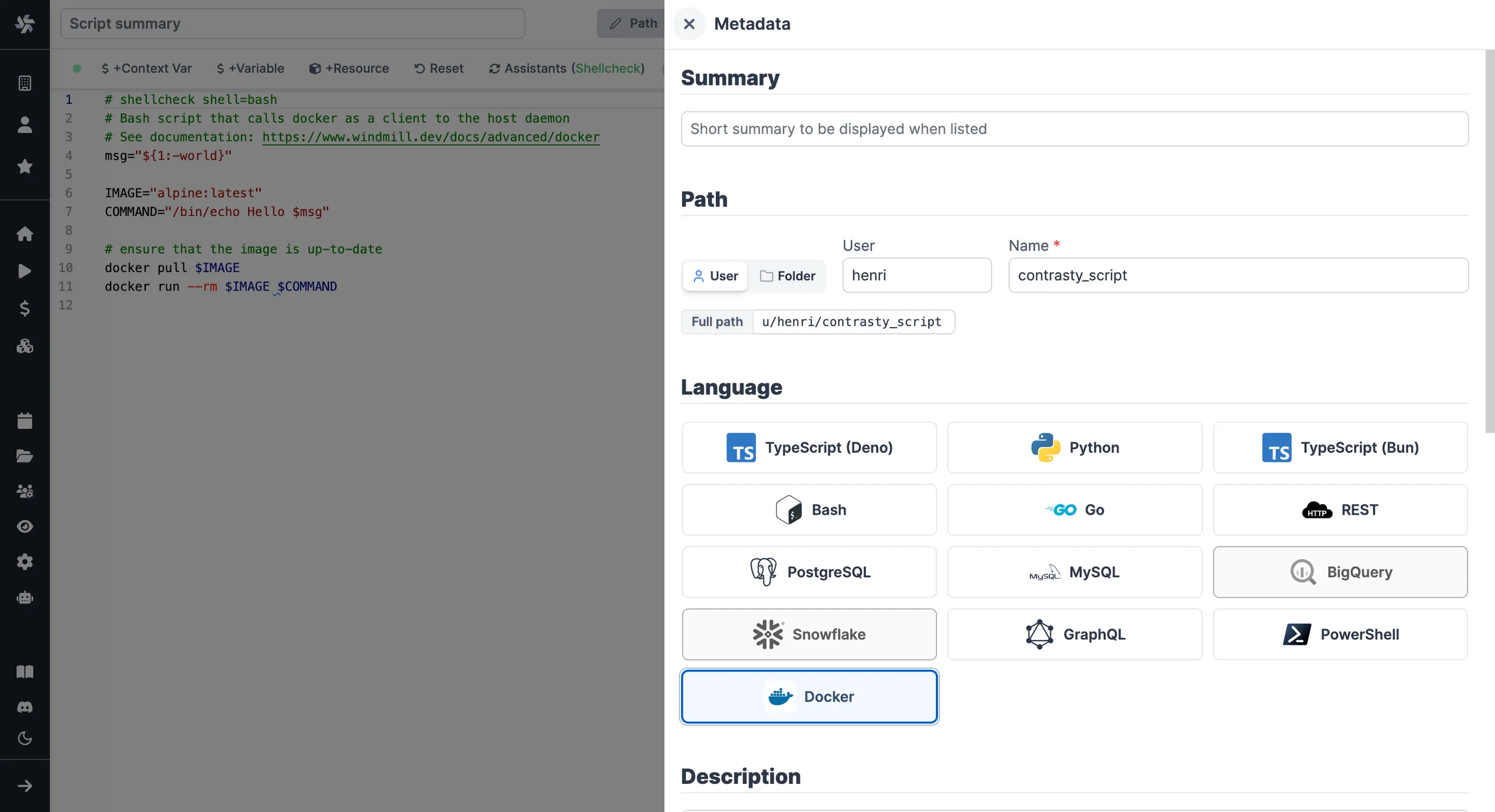
Task: Expand the sidebar with the arrow
Action: click(x=25, y=786)
